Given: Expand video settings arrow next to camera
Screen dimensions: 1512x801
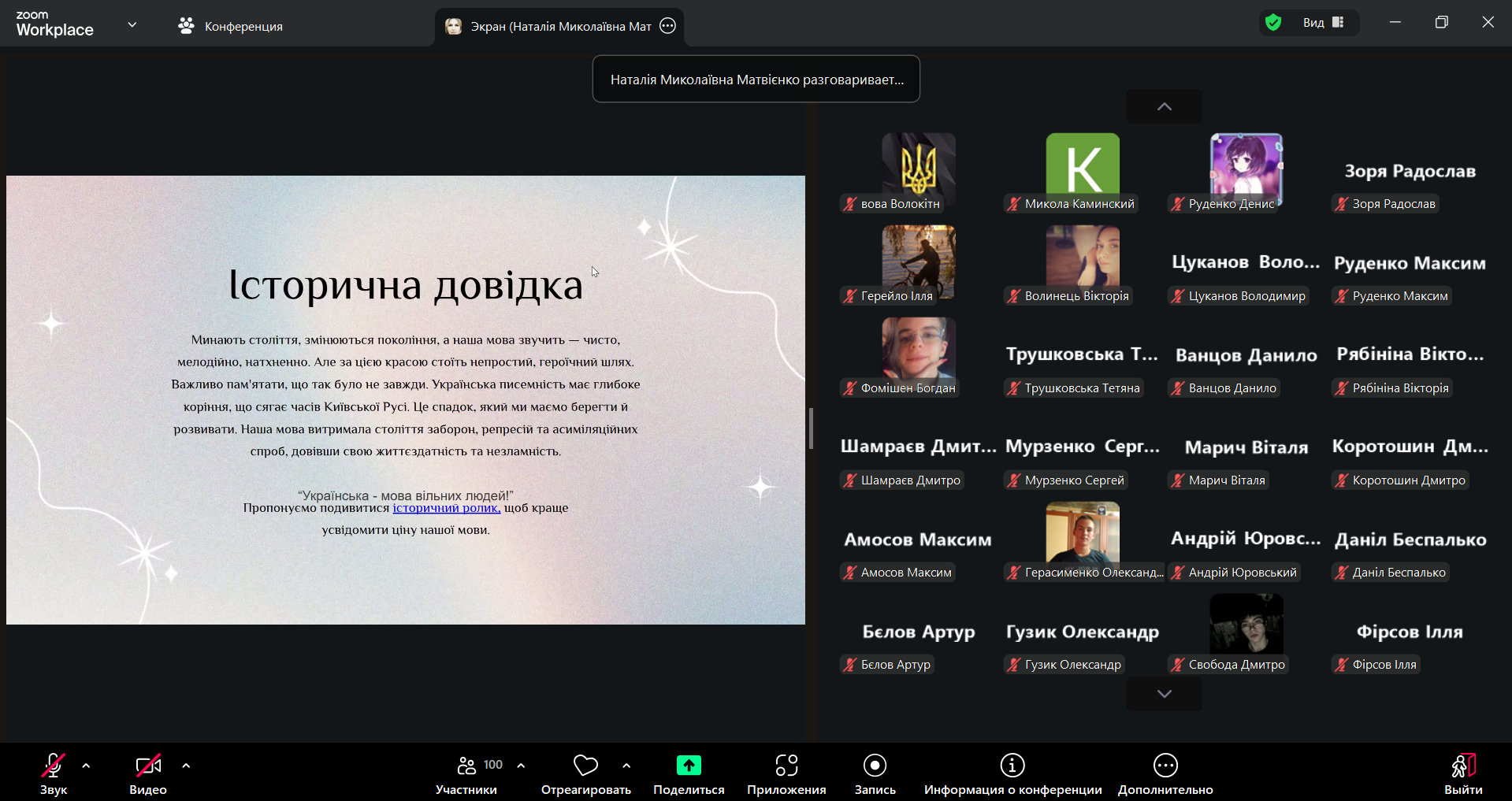Looking at the screenshot, I should (x=186, y=766).
